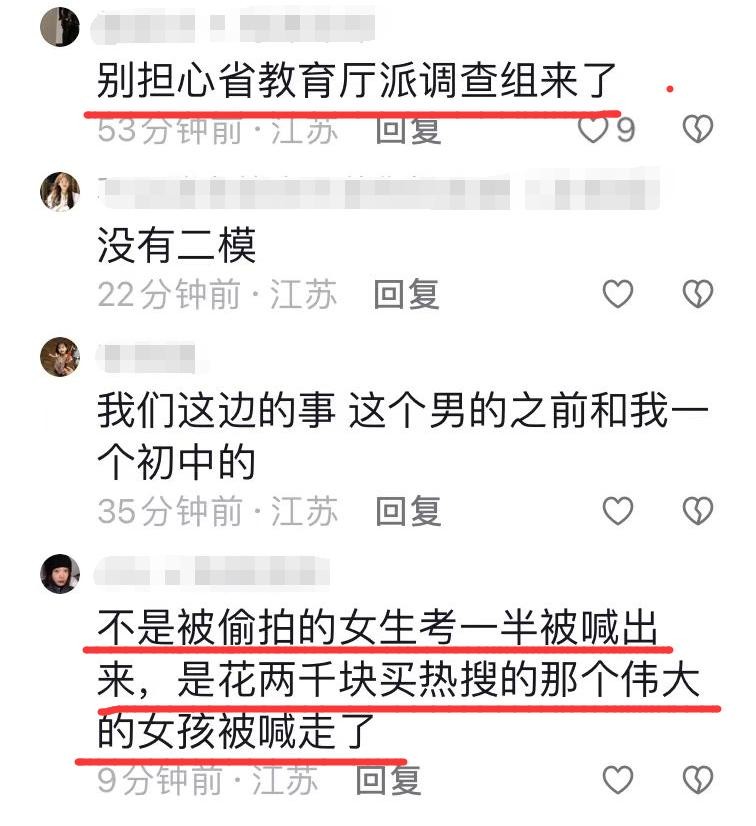756x826 pixels.
Task: Reply to the 22分钟前 comment
Action: click(407, 294)
